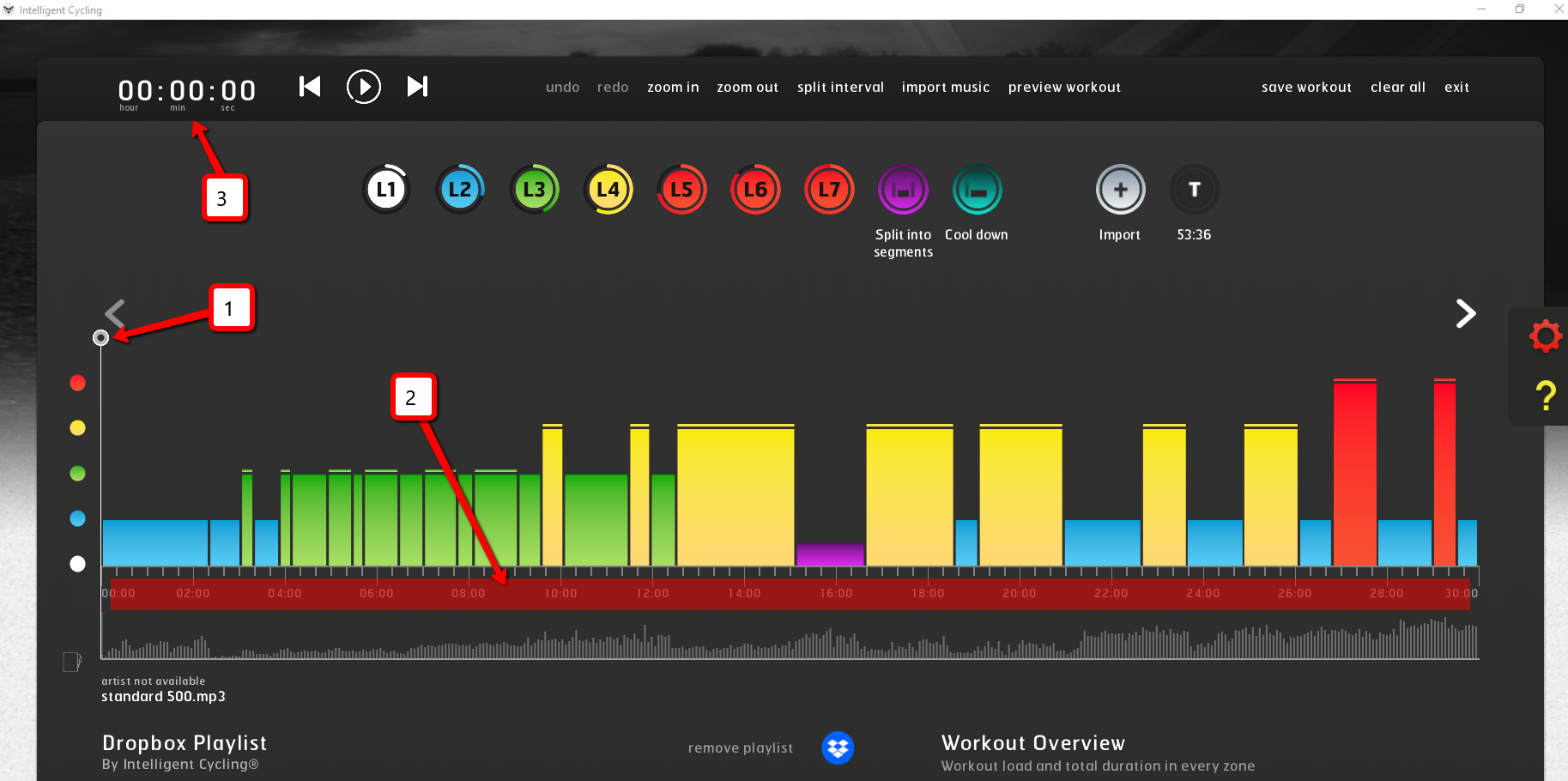The width and height of the screenshot is (1568, 781).
Task: Click the T total time icon
Action: click(x=1194, y=190)
